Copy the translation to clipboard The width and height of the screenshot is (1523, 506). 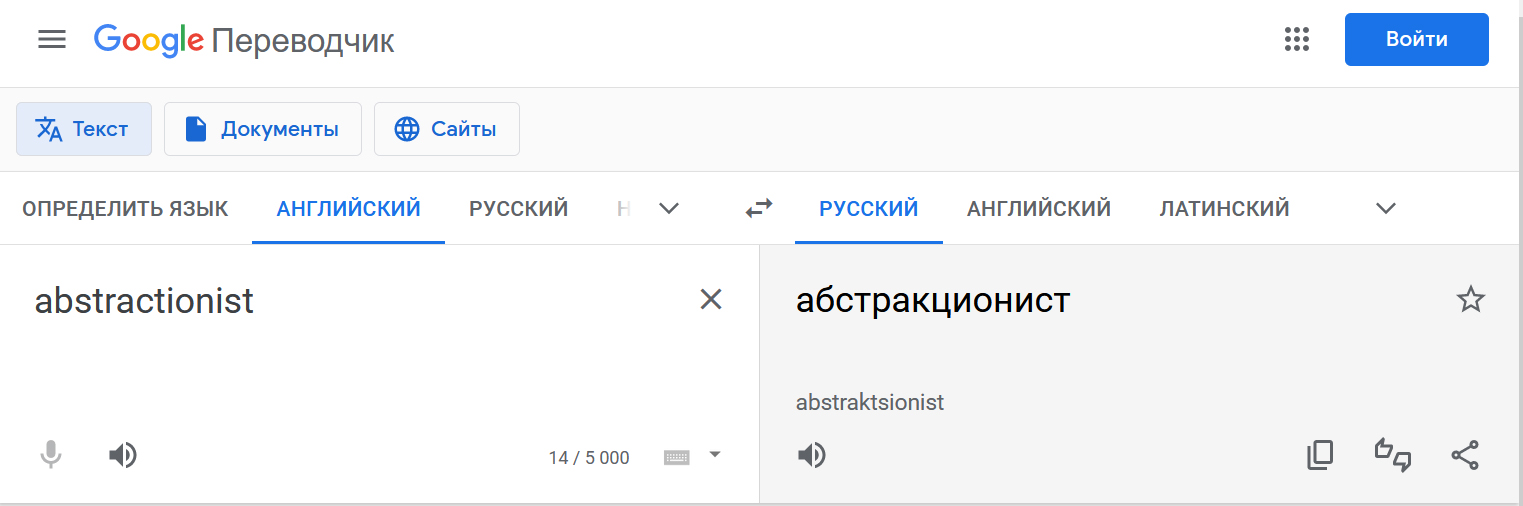(1320, 456)
